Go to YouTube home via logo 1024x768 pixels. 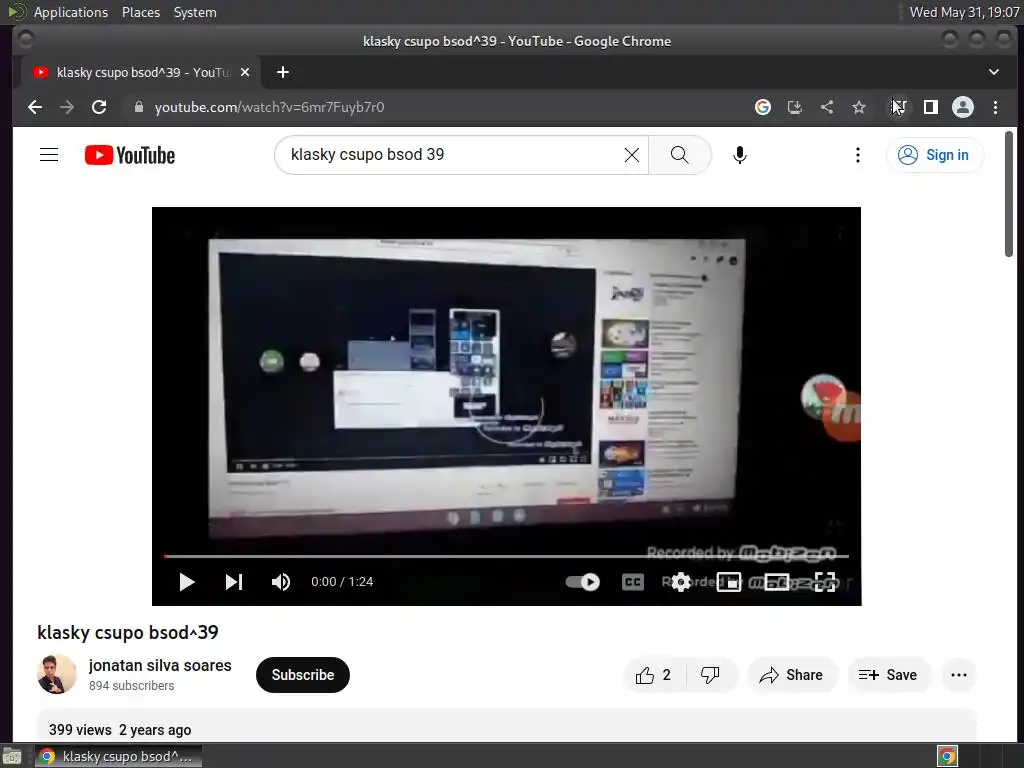click(130, 155)
